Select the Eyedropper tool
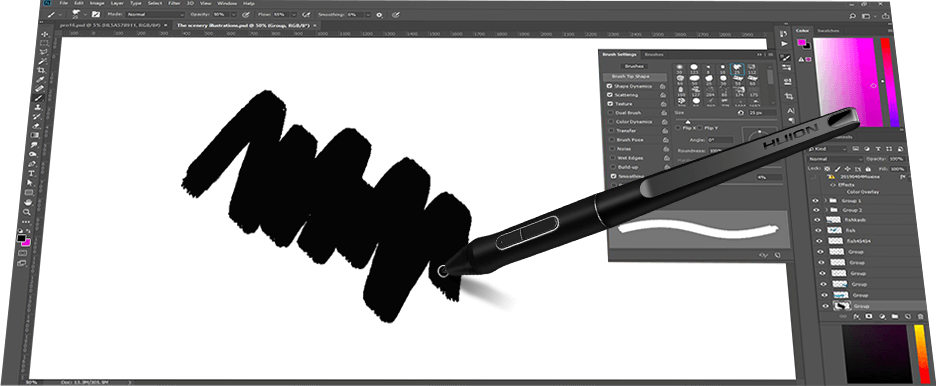This screenshot has height=386, width=936. [x=40, y=80]
